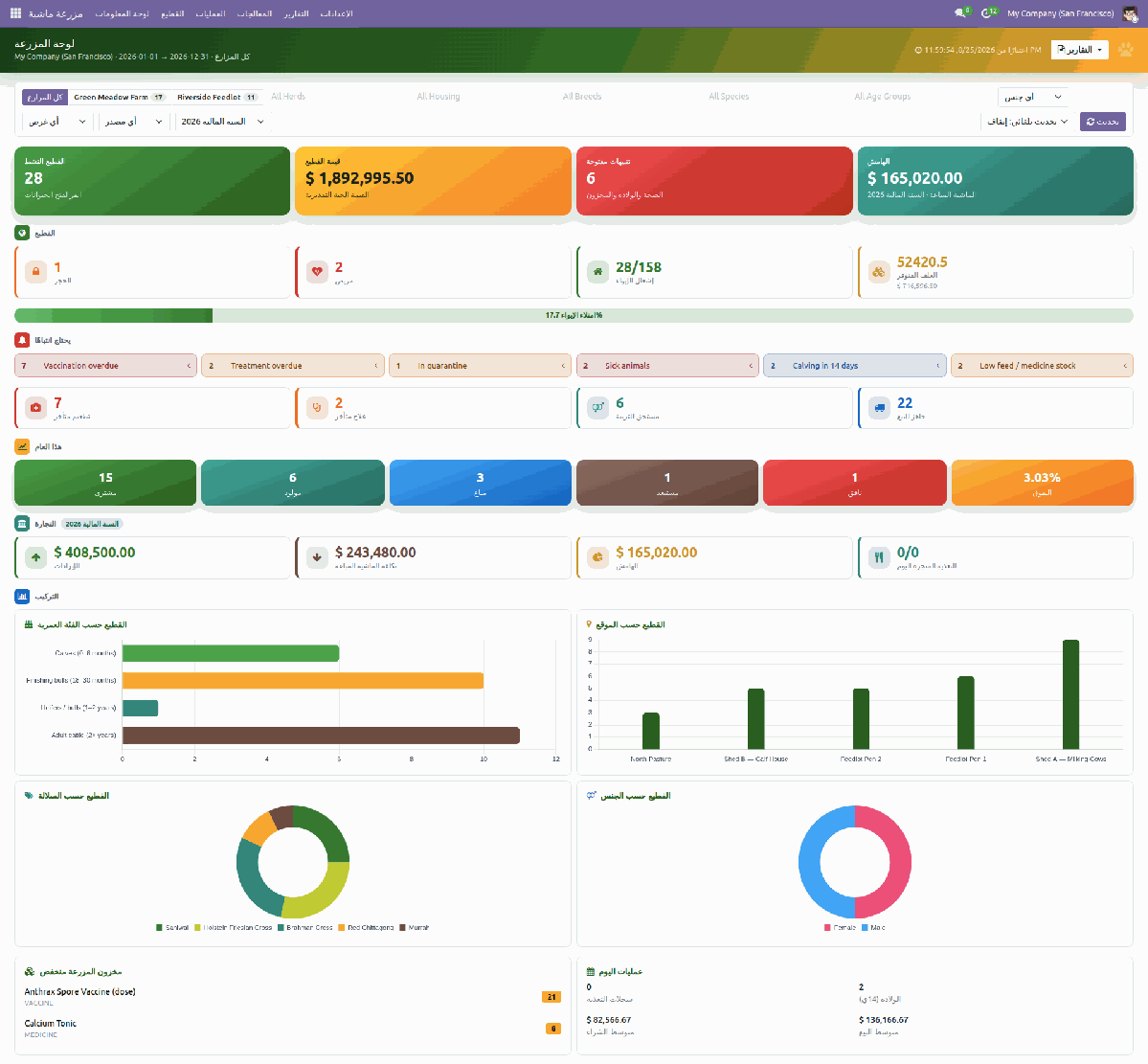Click the feed icon beside 52420.5

pyautogui.click(x=879, y=272)
